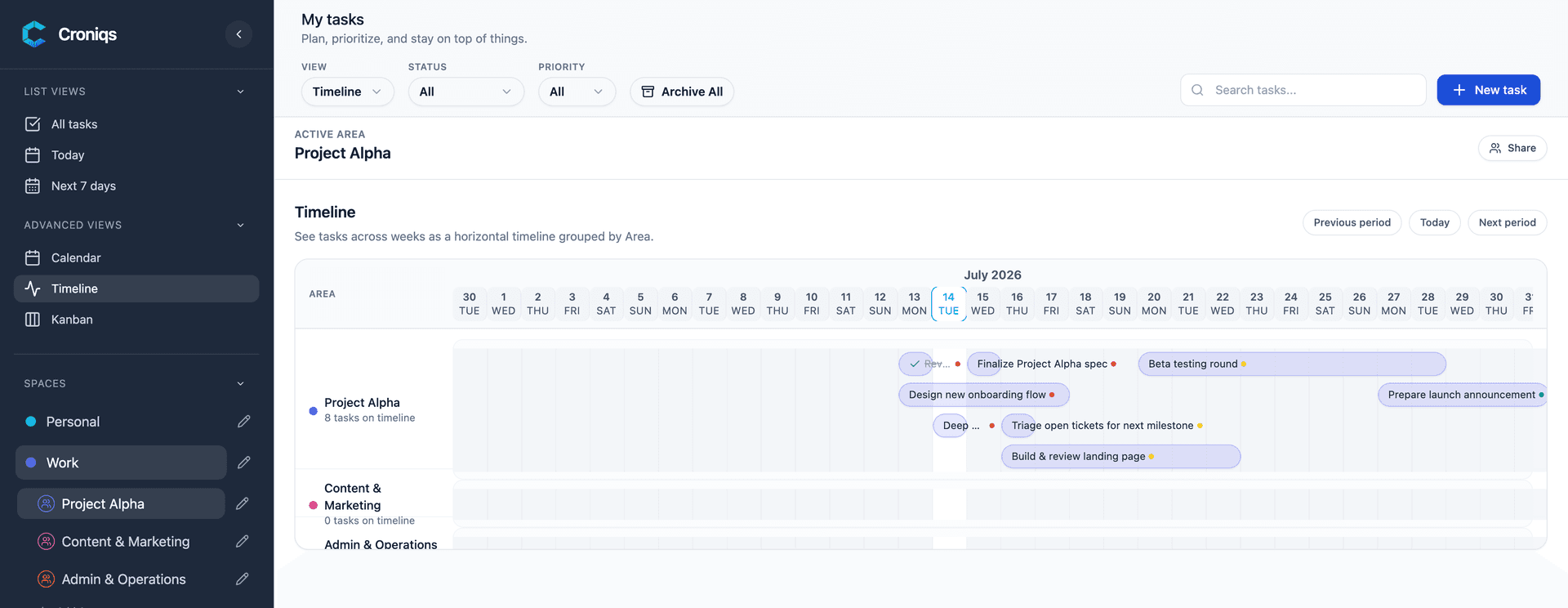Image resolution: width=1568 pixels, height=608 pixels.
Task: Open the Prepare launch announcement task
Action: [1463, 395]
